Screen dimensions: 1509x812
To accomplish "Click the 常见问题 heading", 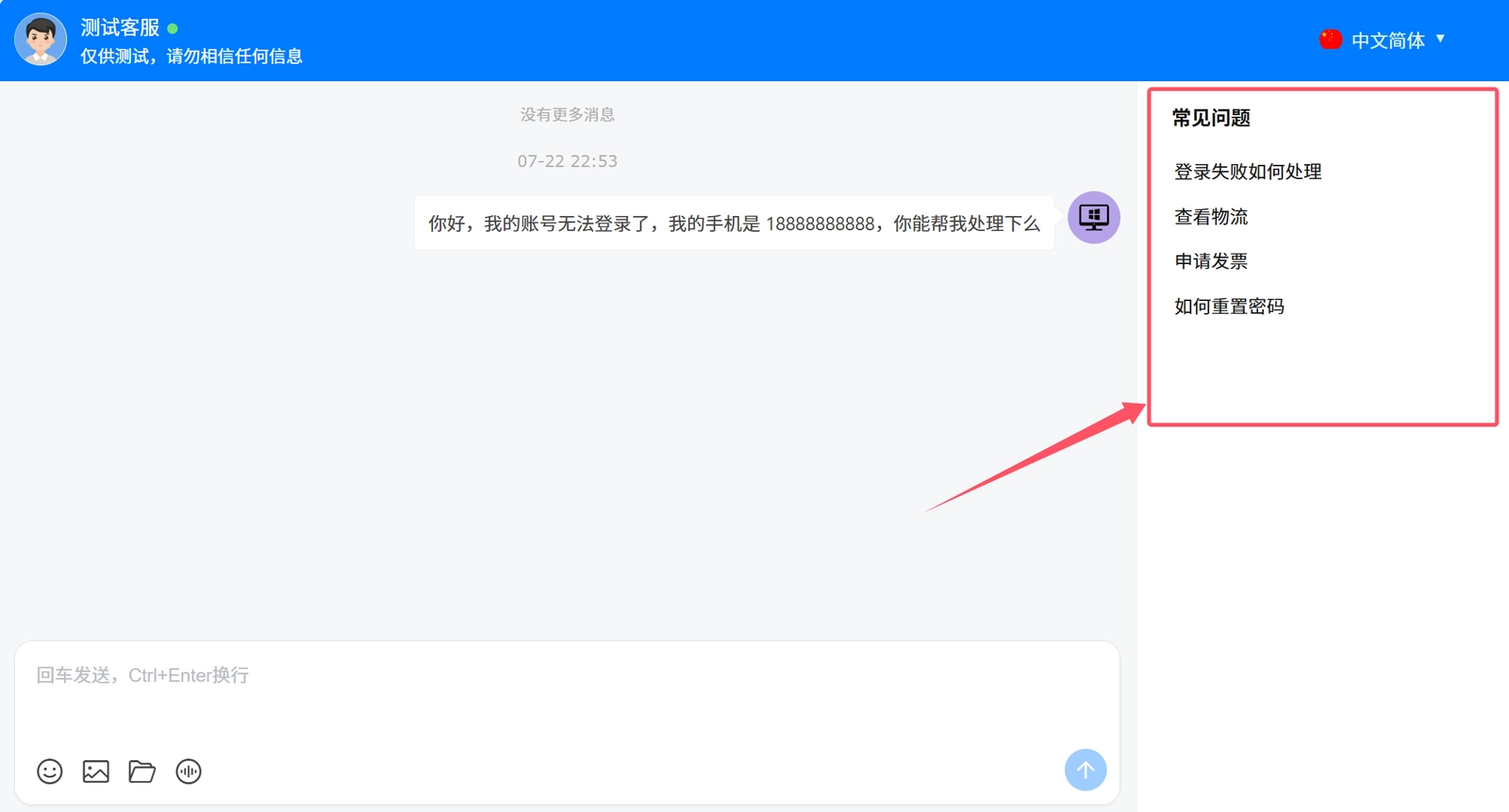I will coord(1211,118).
